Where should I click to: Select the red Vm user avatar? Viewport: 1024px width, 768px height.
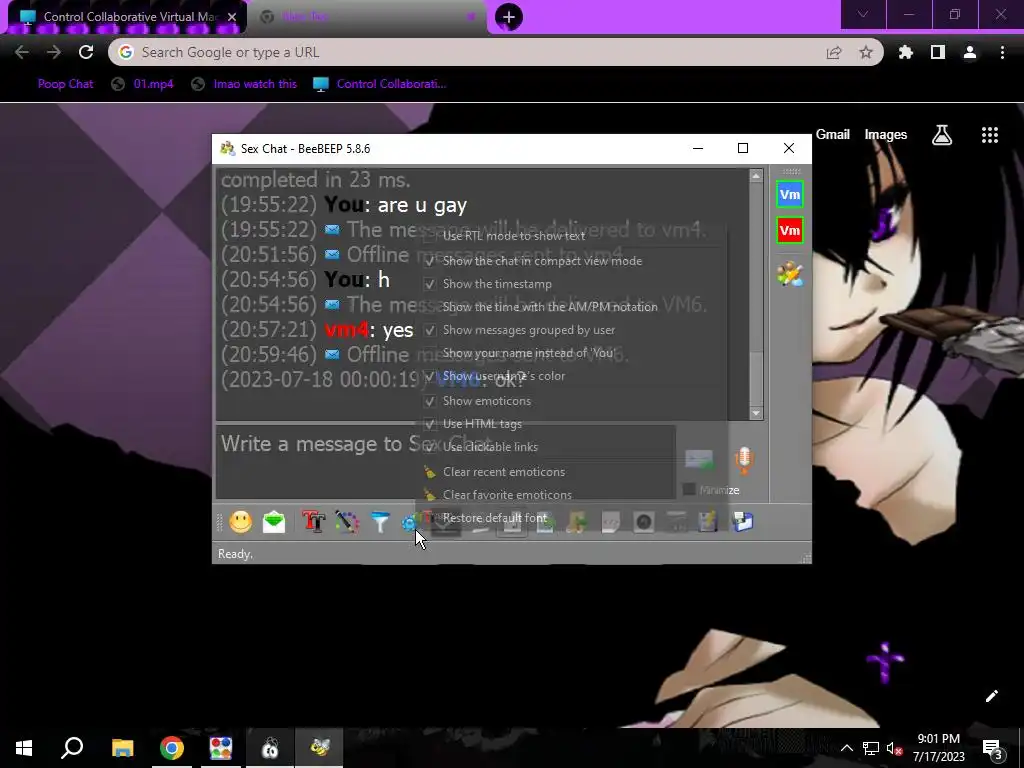(790, 231)
